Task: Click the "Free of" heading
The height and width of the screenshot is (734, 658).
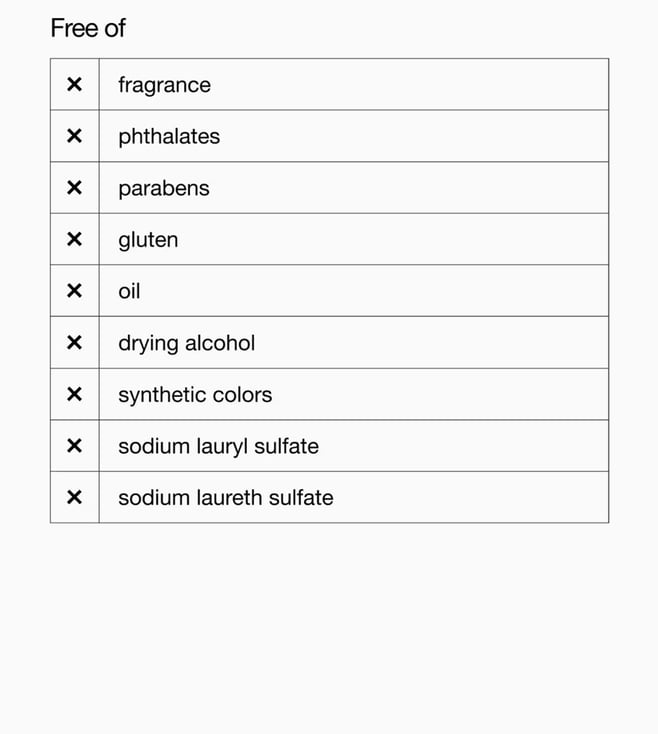Action: (88, 28)
